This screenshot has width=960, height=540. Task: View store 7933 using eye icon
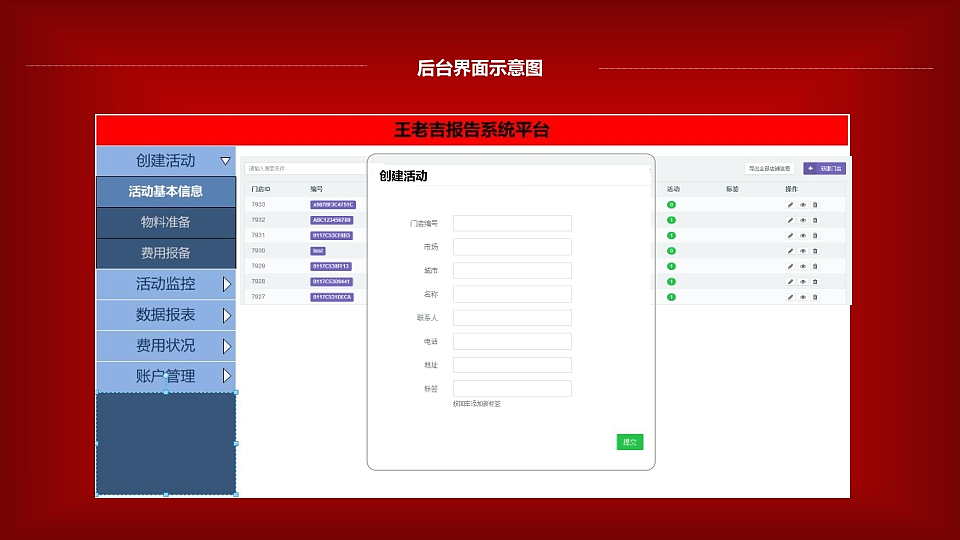(x=803, y=205)
